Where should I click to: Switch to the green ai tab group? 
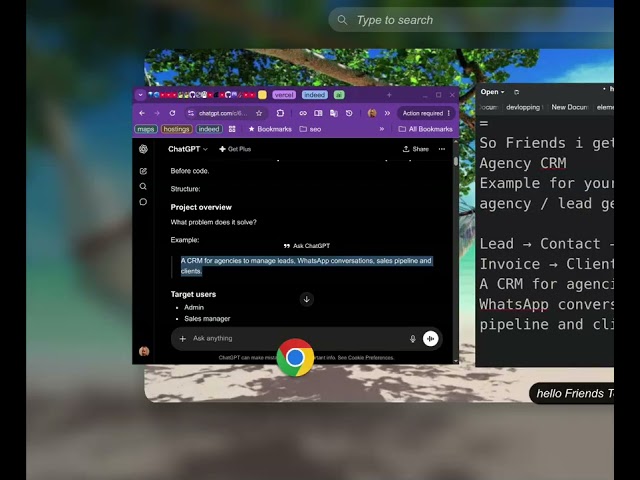(x=339, y=95)
